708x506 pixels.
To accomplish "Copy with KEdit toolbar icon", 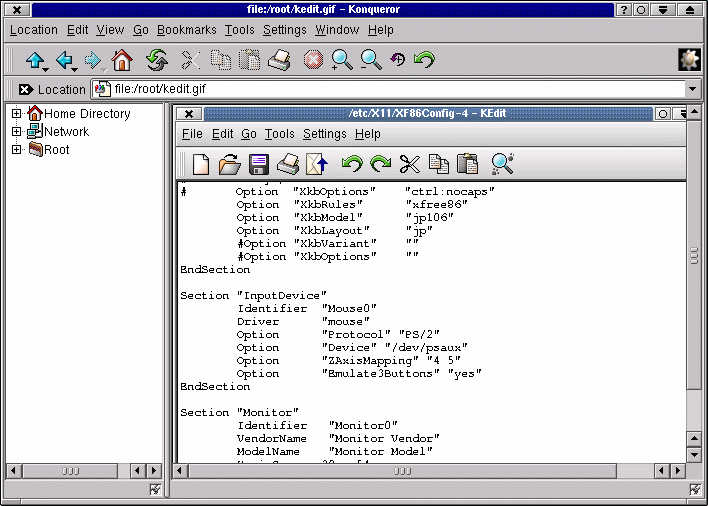I will [x=438, y=164].
